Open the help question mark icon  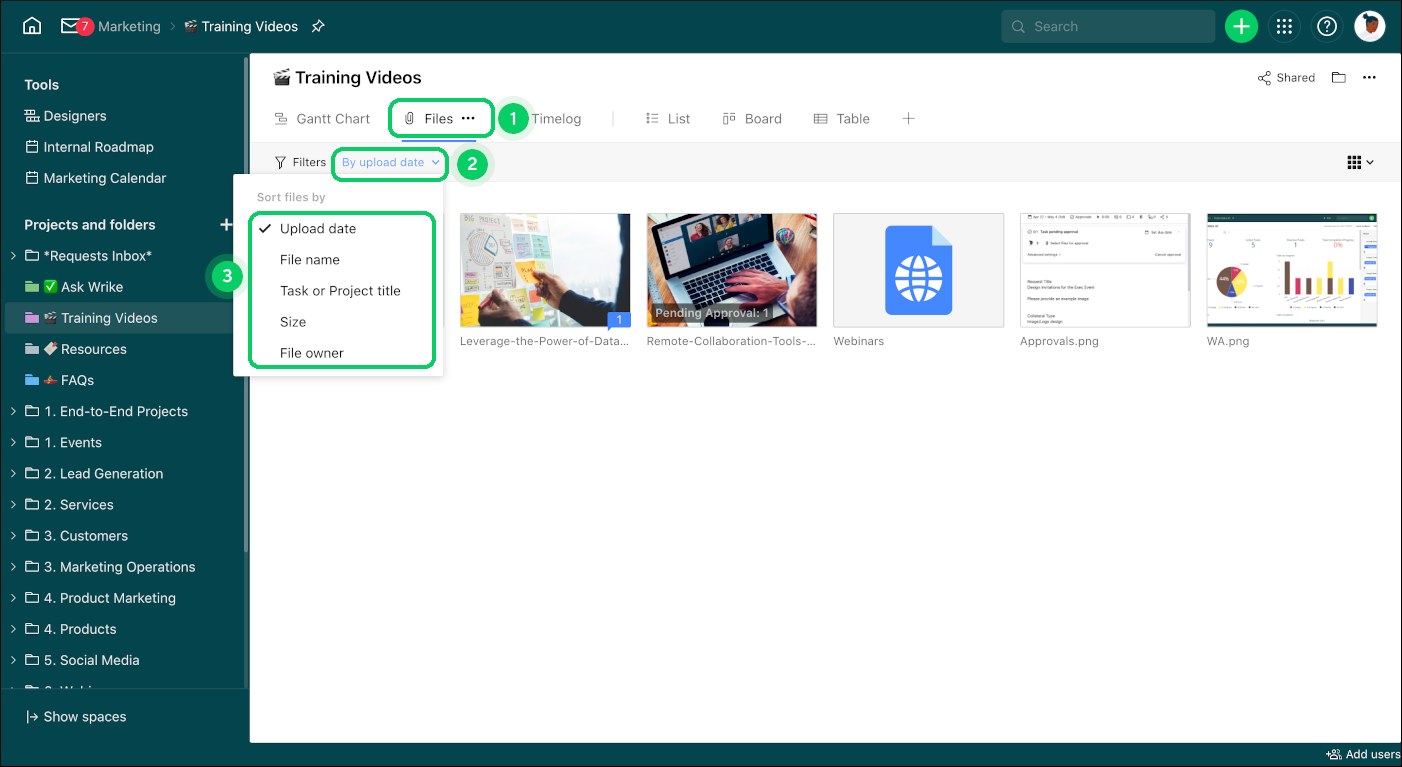[1327, 27]
